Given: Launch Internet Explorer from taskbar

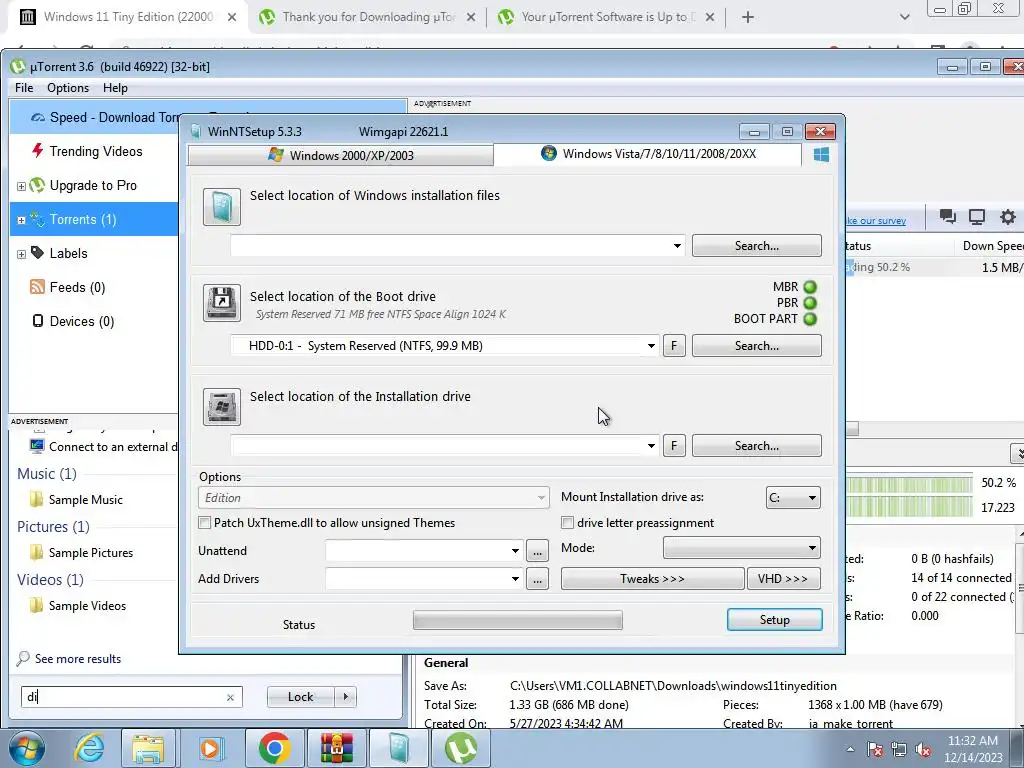Looking at the screenshot, I should 88,748.
